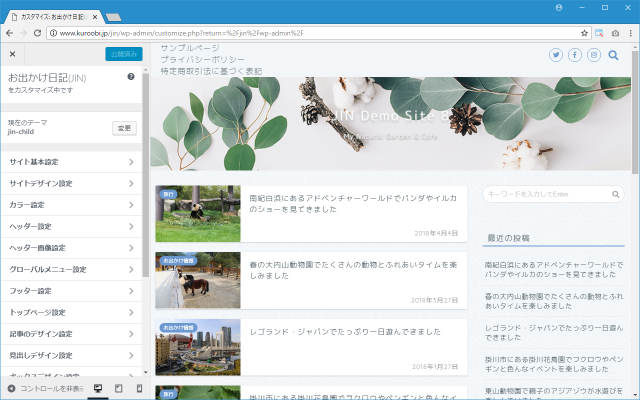This screenshot has height=400, width=640.
Task: Switch to desktop preview mode
Action: (x=98, y=388)
